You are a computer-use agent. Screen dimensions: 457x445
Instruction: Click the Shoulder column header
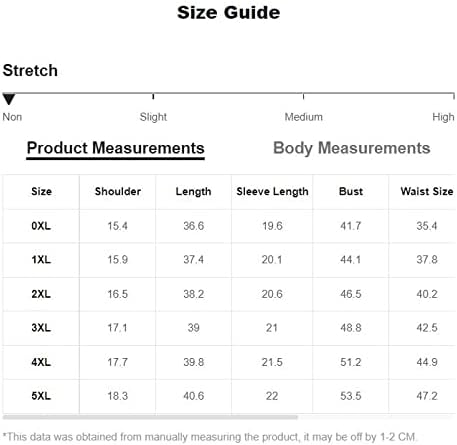point(118,192)
